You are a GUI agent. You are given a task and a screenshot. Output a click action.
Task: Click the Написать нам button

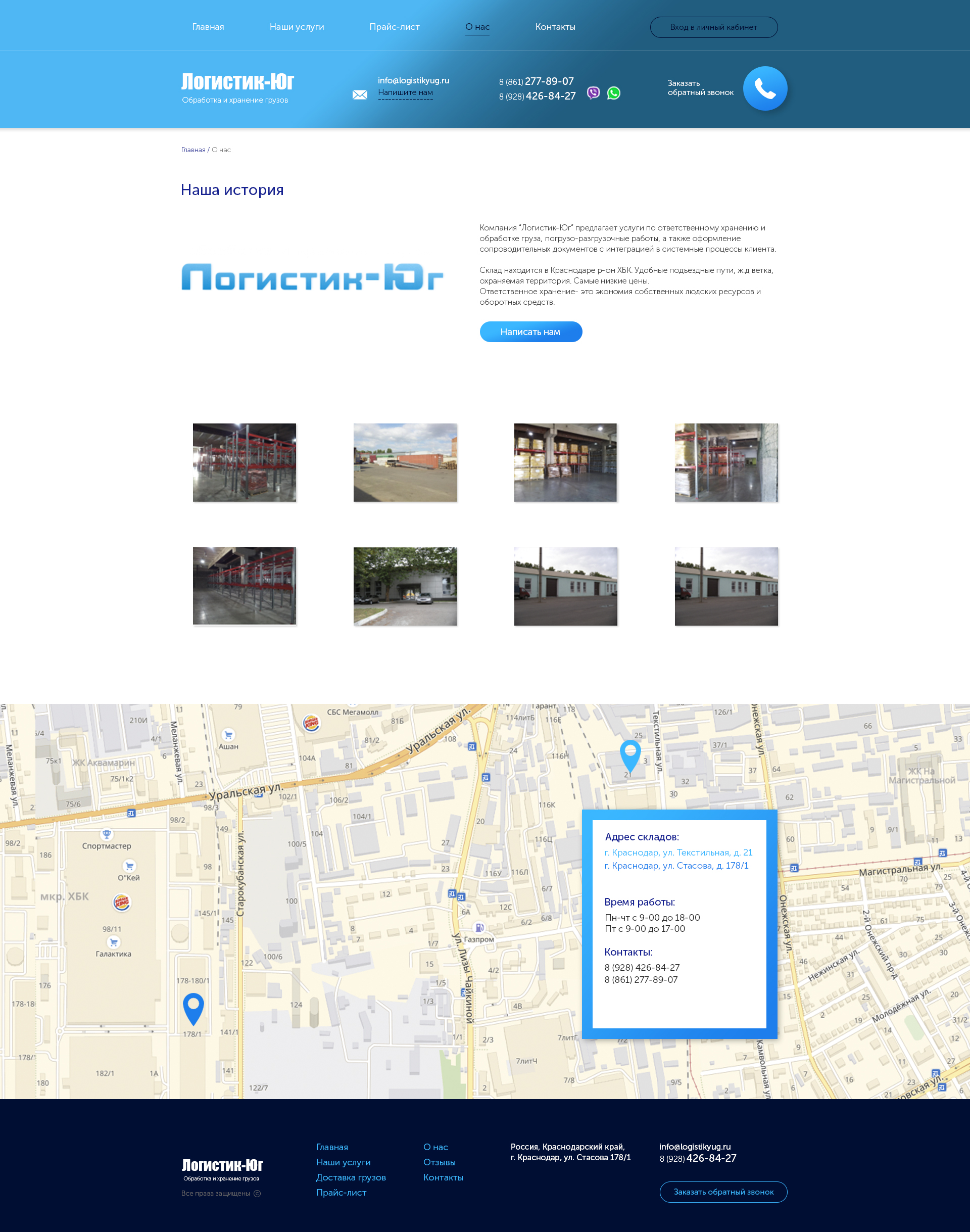pos(530,331)
